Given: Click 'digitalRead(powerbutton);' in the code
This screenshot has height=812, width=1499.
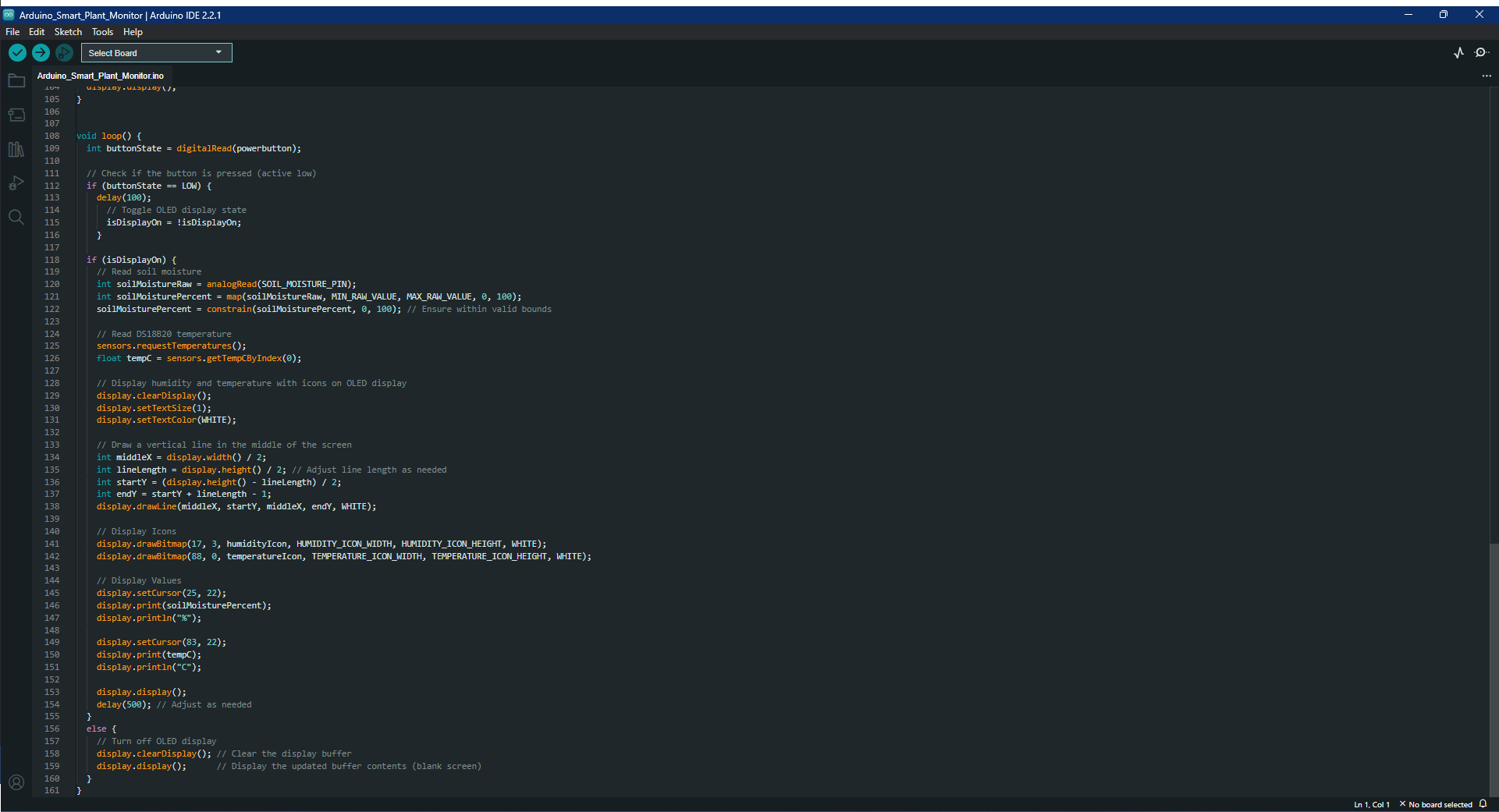Looking at the screenshot, I should point(239,148).
